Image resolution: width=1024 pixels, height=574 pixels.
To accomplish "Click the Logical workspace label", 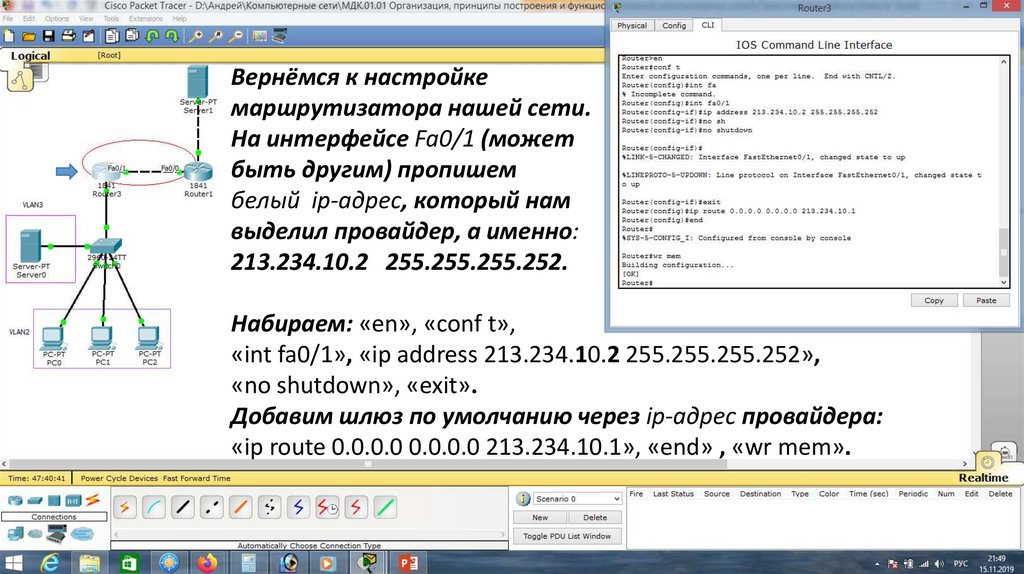I will click(30, 56).
